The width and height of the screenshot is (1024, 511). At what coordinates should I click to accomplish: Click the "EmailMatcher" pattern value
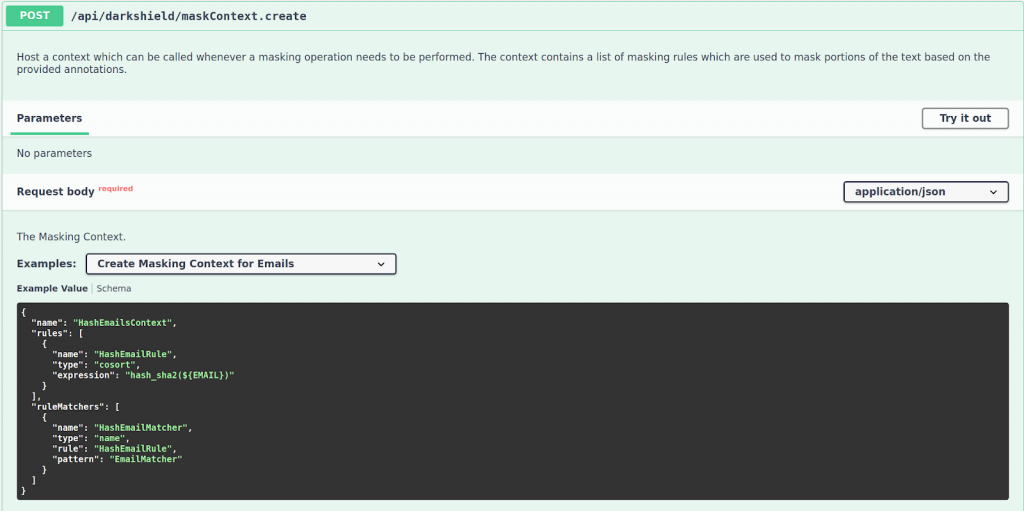pos(146,459)
